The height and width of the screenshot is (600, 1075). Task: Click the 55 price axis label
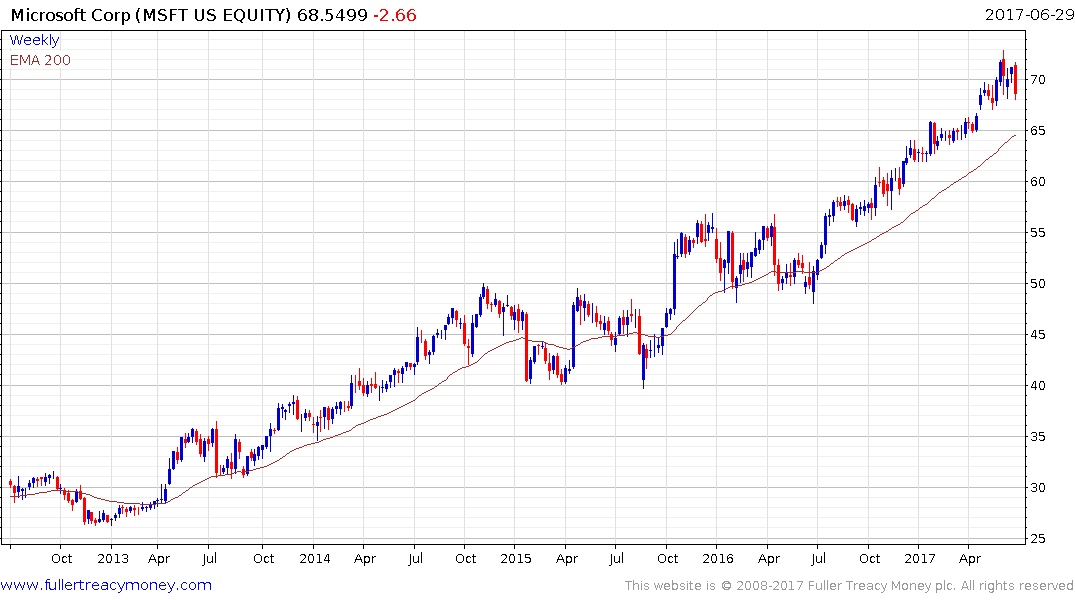(1038, 232)
